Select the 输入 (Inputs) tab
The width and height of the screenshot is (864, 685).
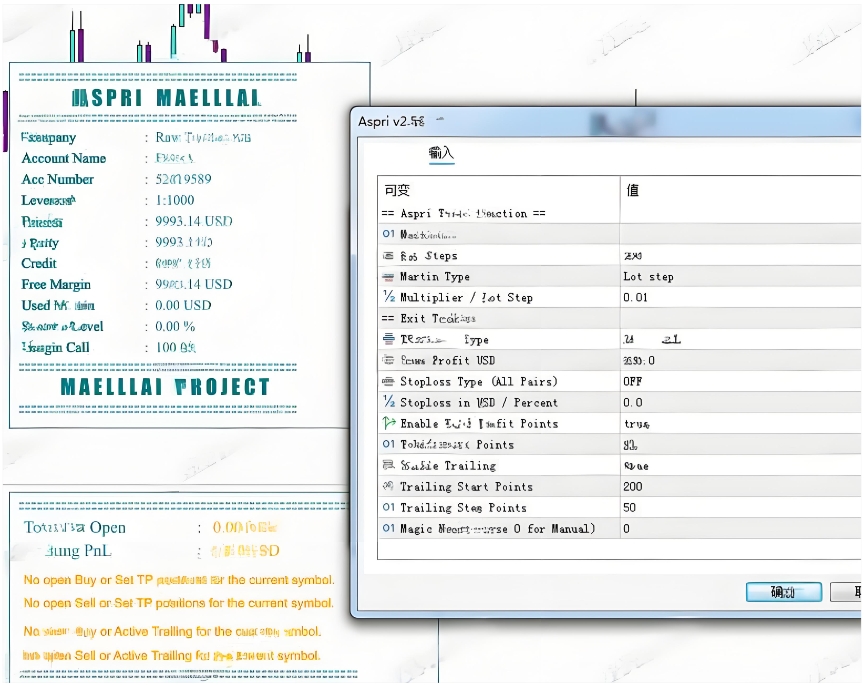tap(441, 153)
